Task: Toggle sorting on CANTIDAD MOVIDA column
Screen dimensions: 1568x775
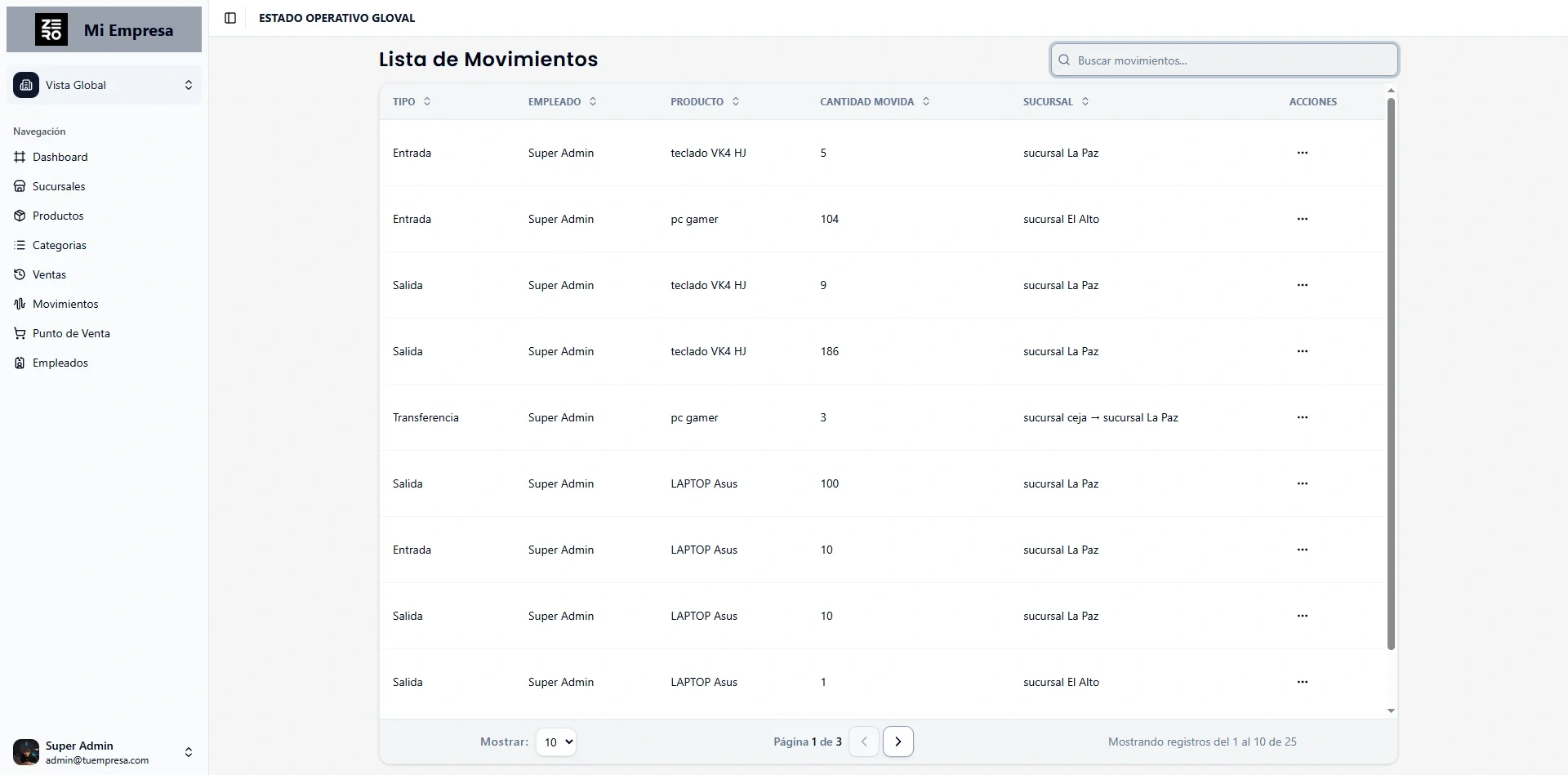Action: (x=926, y=101)
